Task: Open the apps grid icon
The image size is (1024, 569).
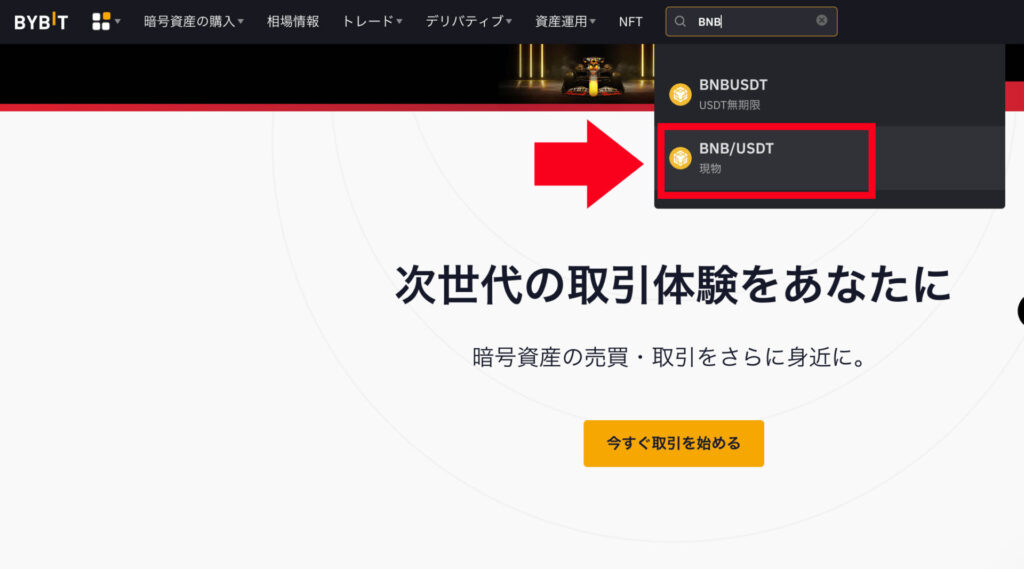Action: 101,22
